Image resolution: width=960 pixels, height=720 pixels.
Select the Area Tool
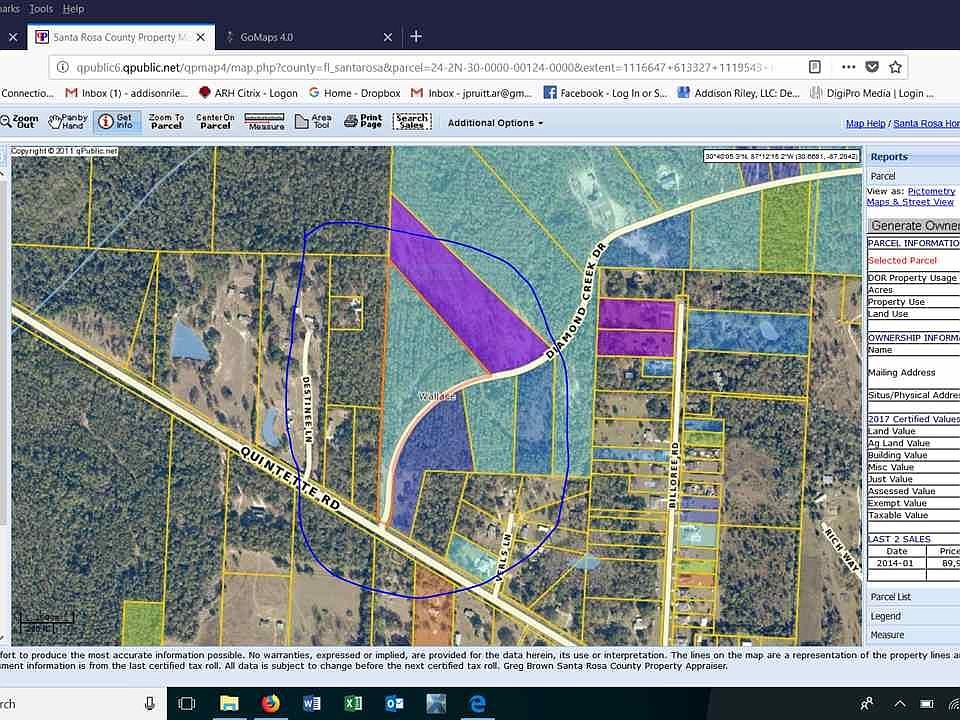(313, 121)
